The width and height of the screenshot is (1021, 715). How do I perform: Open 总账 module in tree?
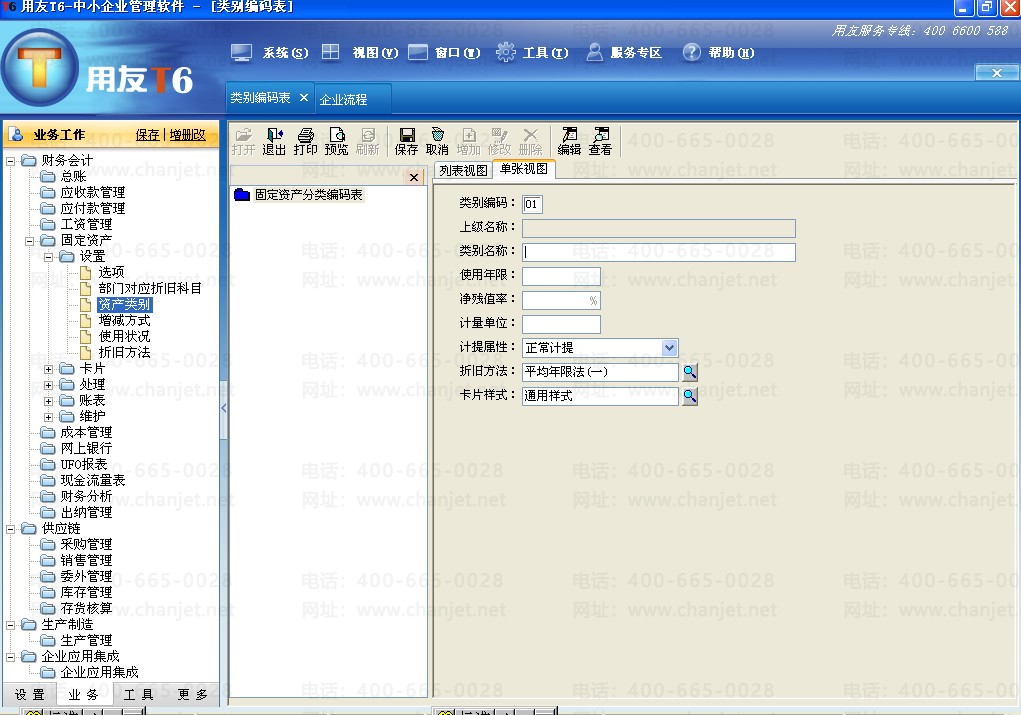(73, 176)
